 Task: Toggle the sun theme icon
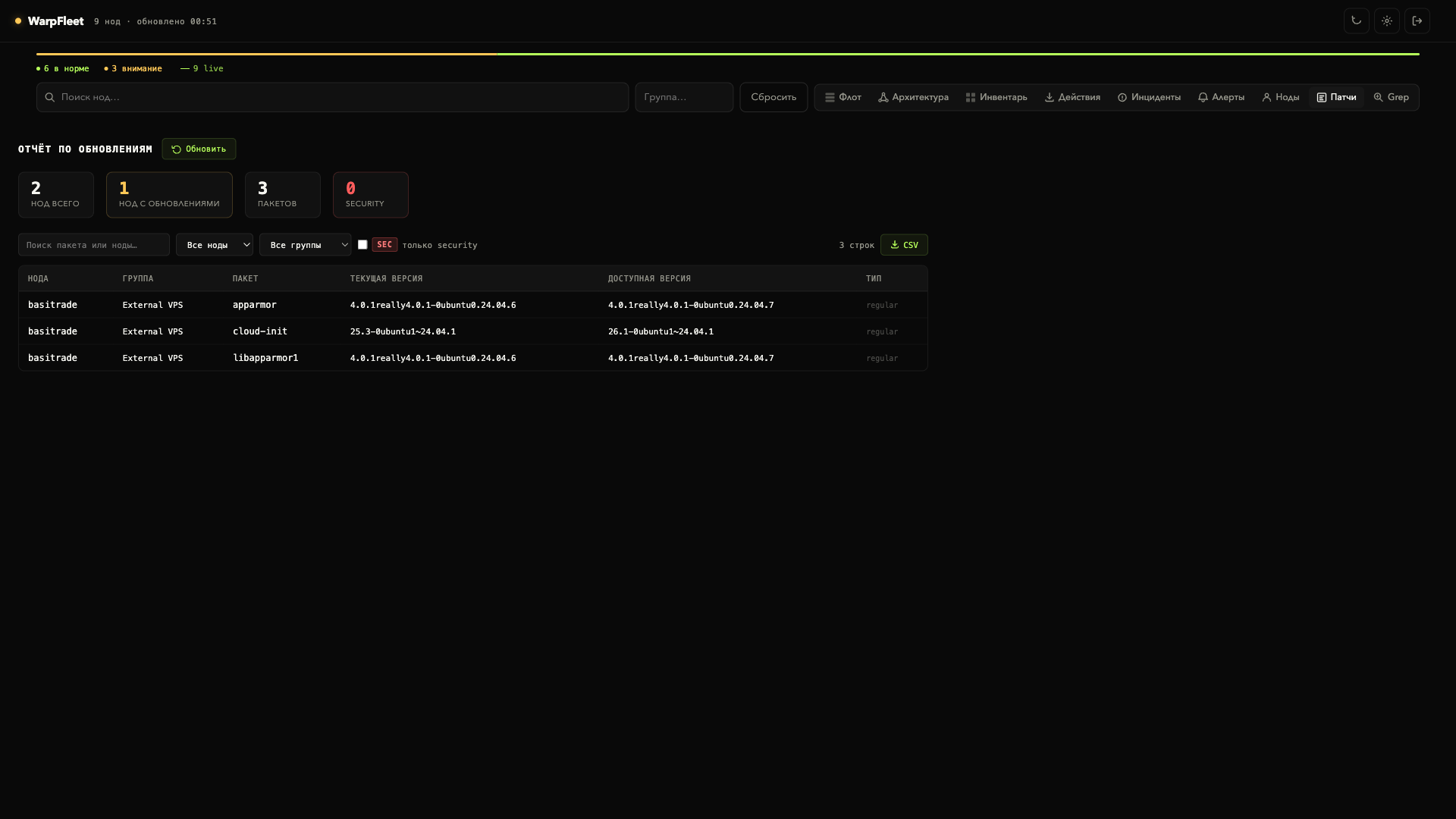click(1386, 21)
